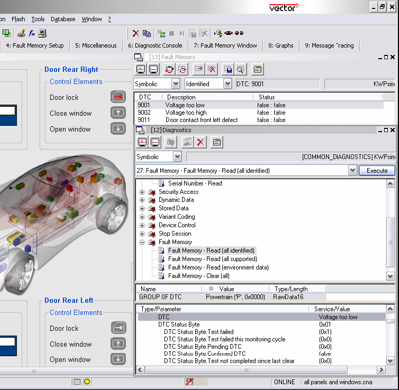399x390 pixels.
Task: Click the magnifier search icon in Fault Memory toolbar
Action: point(240,70)
